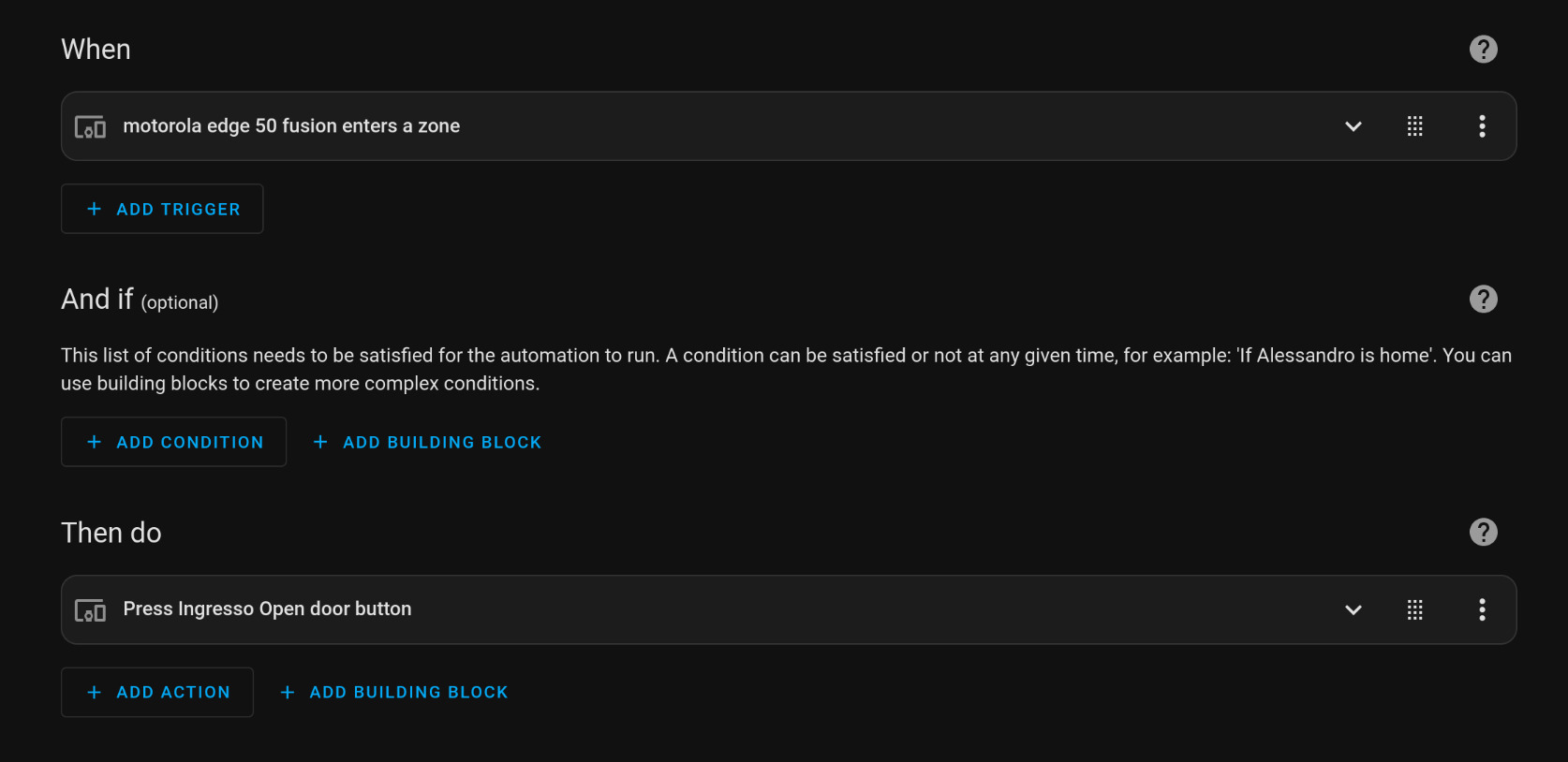Open the three-dot menu of the zone trigger
Viewport: 1568px width, 762px height.
tap(1482, 126)
